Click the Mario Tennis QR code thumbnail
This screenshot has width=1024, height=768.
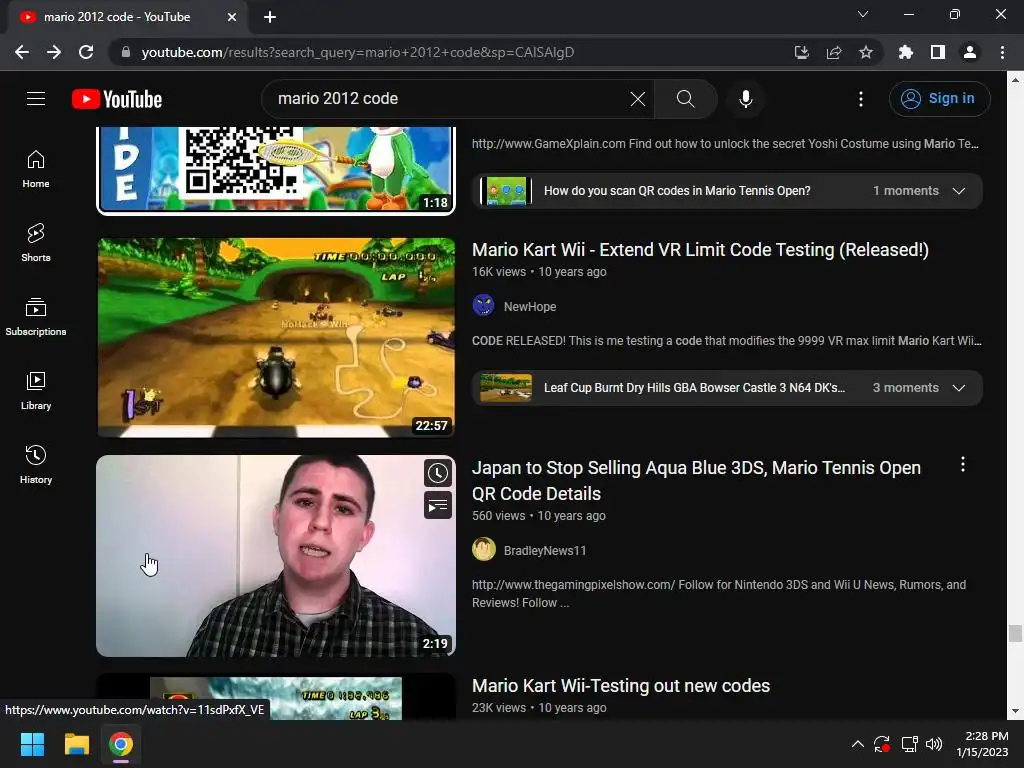[x=276, y=170]
